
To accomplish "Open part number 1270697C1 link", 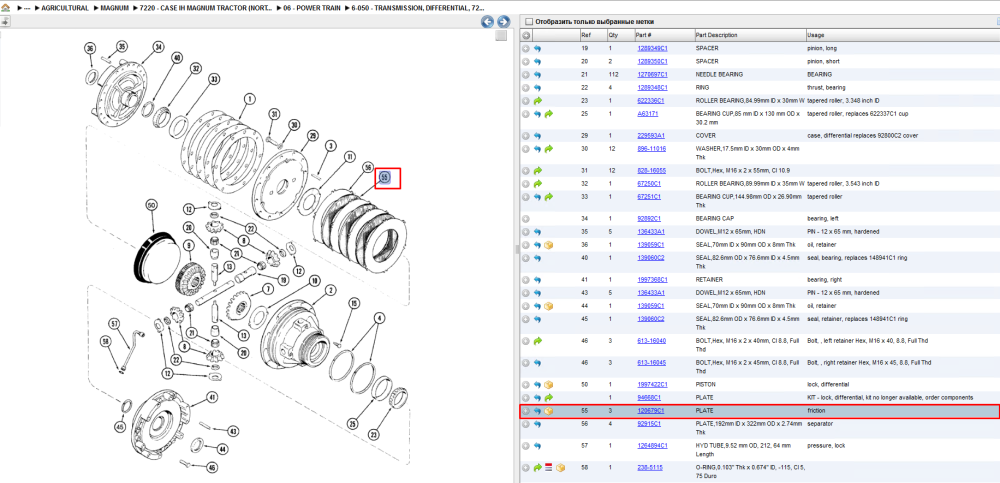I will pos(652,75).
